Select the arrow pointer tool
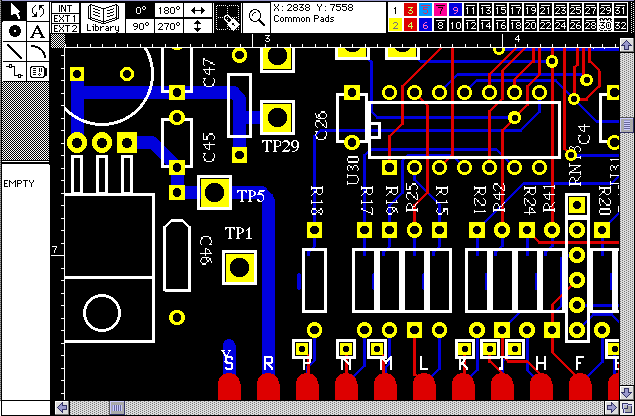This screenshot has height=416, width=635. (x=13, y=11)
